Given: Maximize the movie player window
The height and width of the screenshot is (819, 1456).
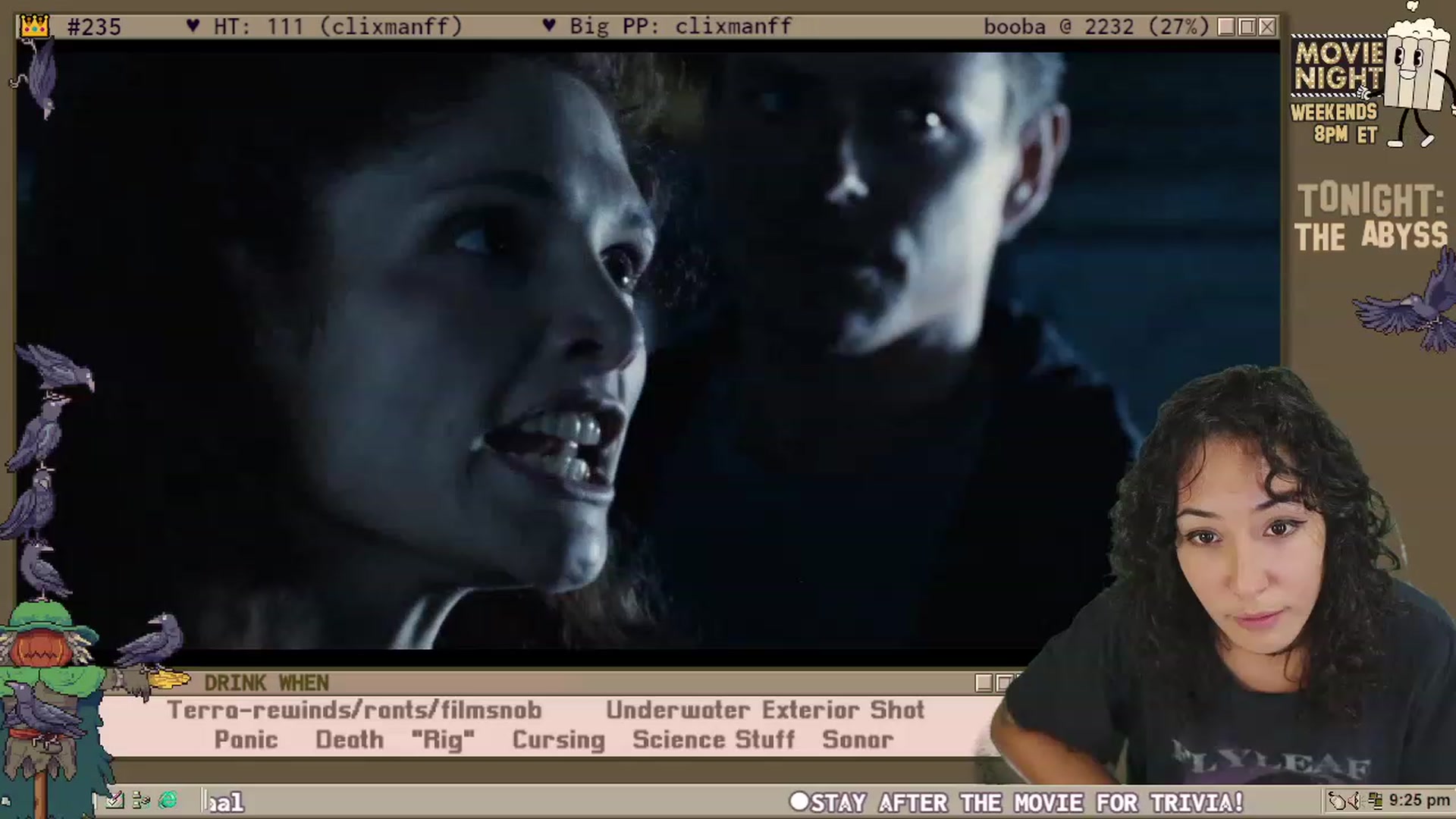Looking at the screenshot, I should tap(1247, 27).
